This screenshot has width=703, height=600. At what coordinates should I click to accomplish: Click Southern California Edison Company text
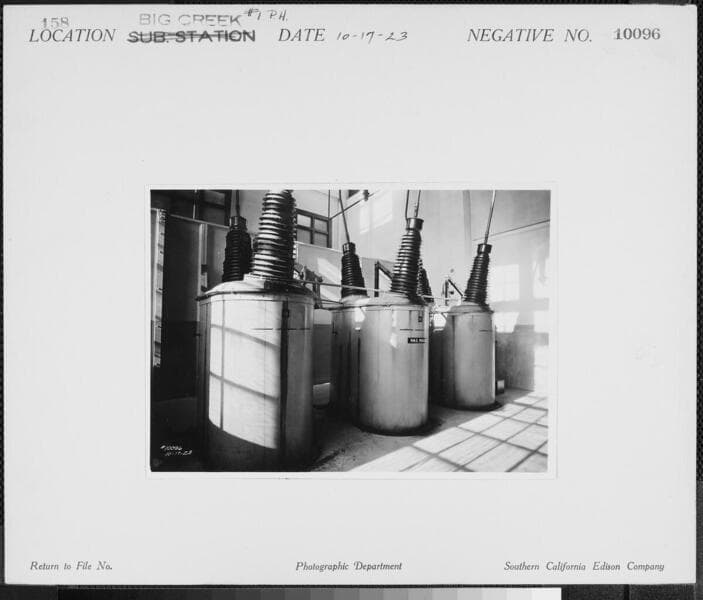click(x=583, y=566)
